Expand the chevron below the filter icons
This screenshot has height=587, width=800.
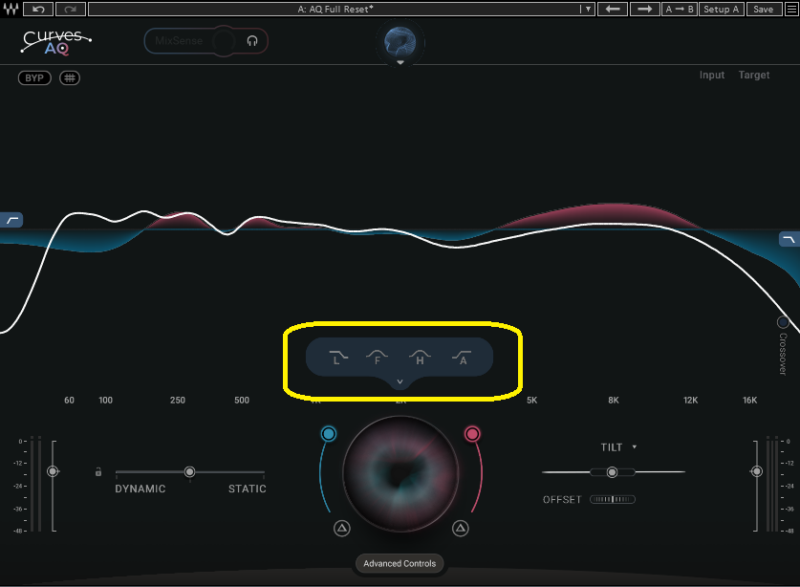(399, 381)
